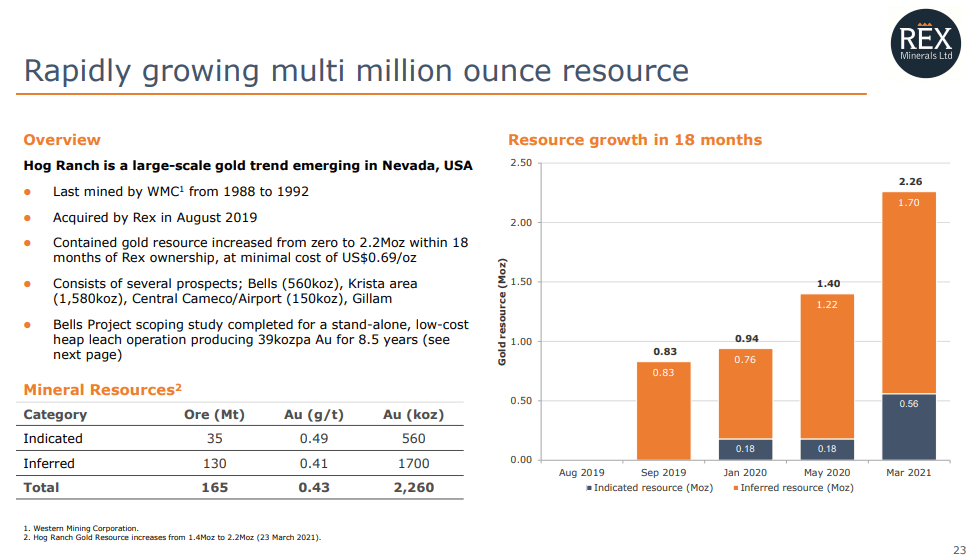Click the 'Au (koz)' table header

pos(413,415)
